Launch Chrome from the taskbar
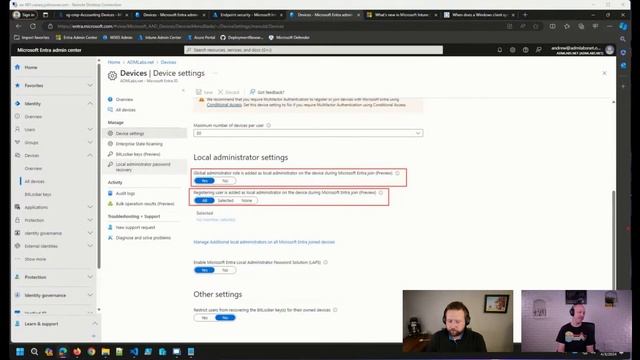 tap(91, 351)
